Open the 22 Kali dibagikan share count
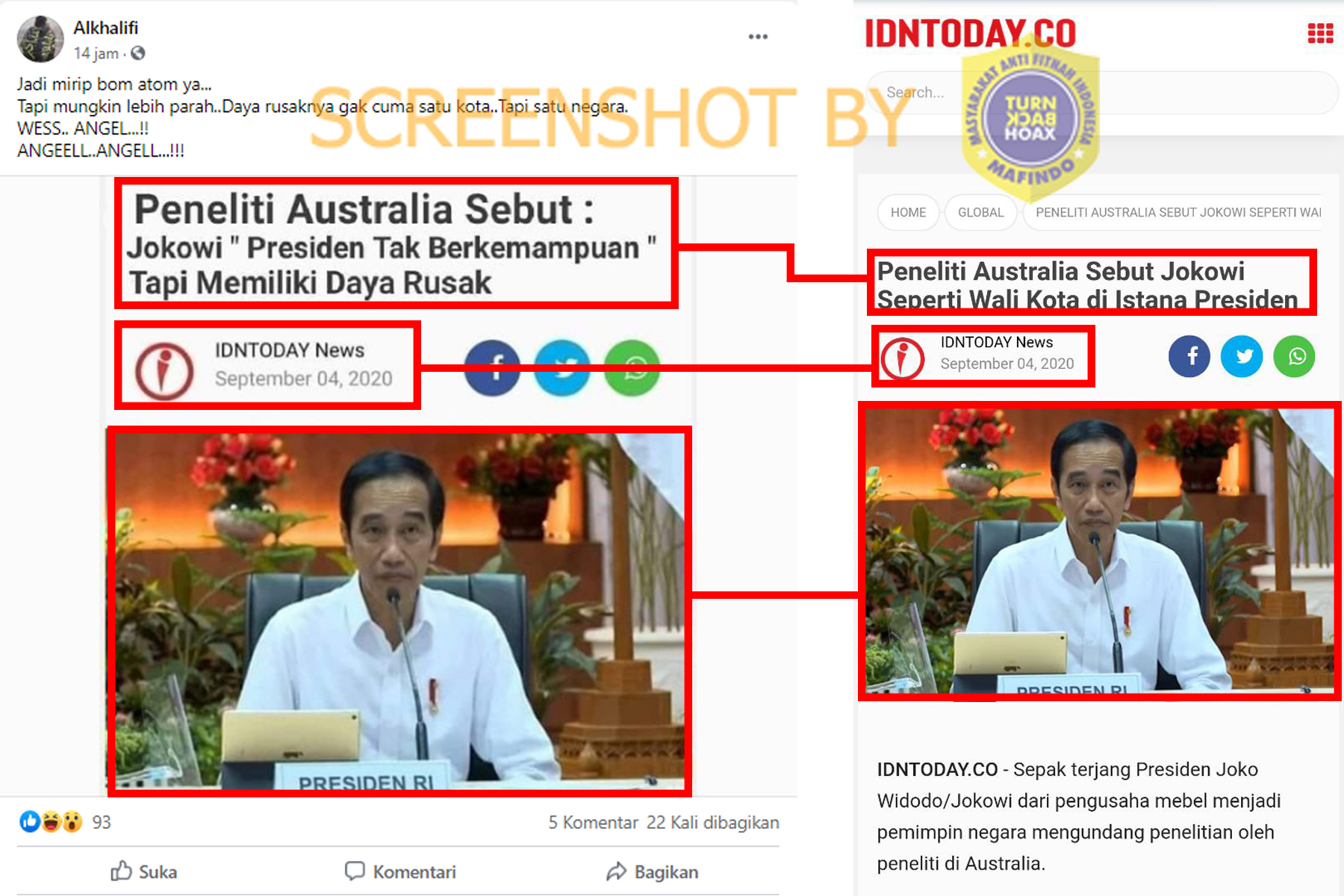This screenshot has width=1344, height=896. click(712, 822)
